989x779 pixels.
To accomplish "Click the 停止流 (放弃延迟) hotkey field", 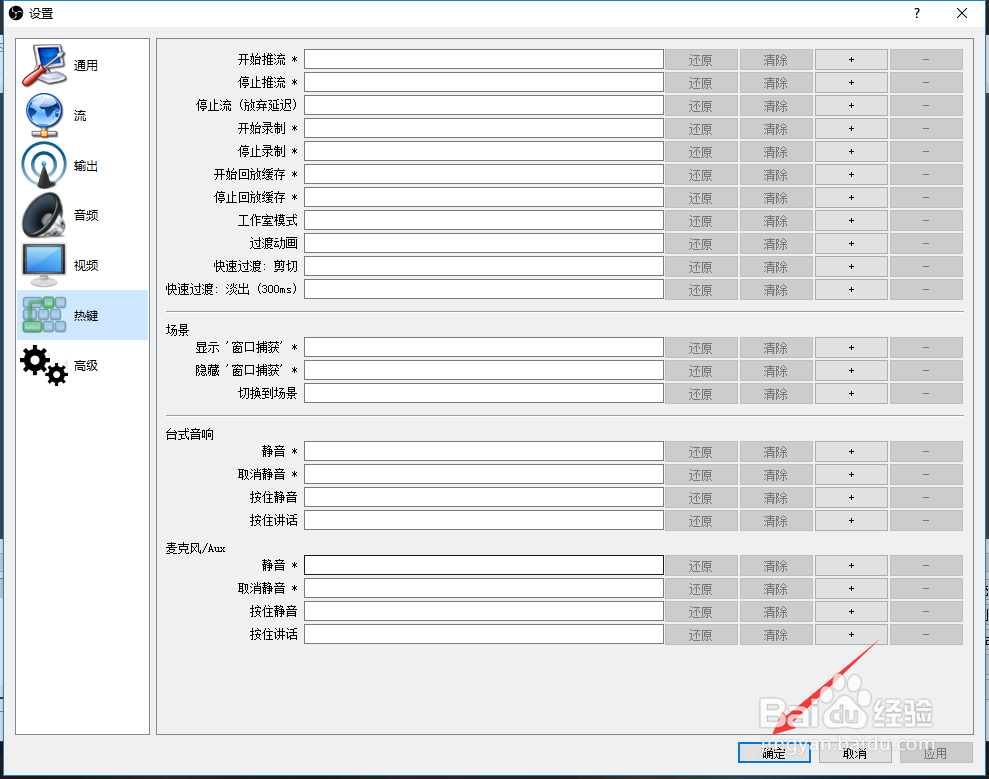I will point(484,105).
